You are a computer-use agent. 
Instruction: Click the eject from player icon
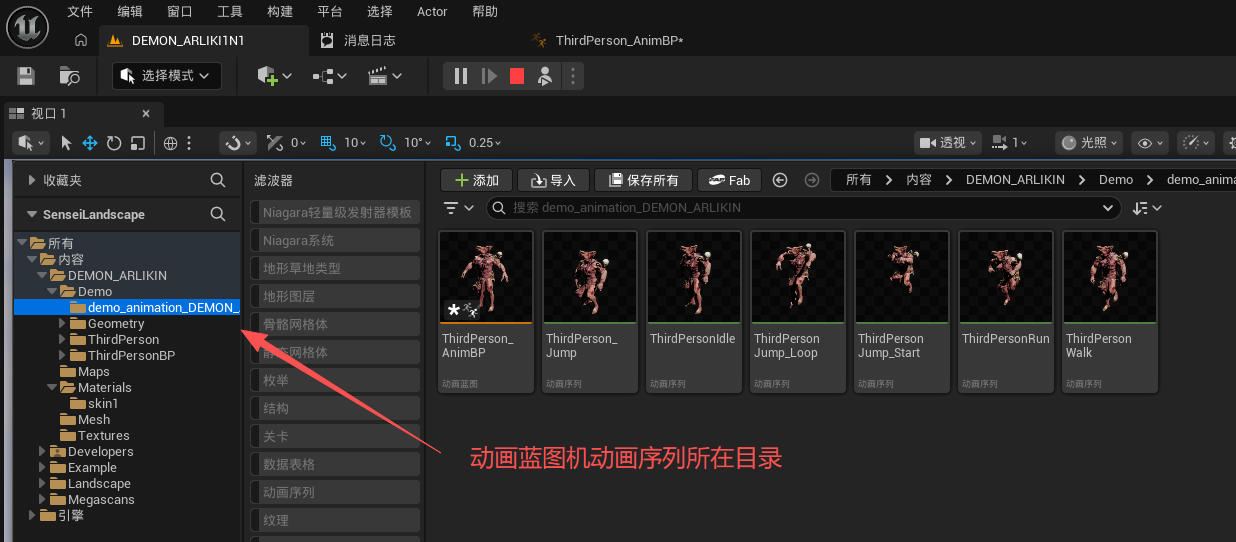pyautogui.click(x=545, y=76)
